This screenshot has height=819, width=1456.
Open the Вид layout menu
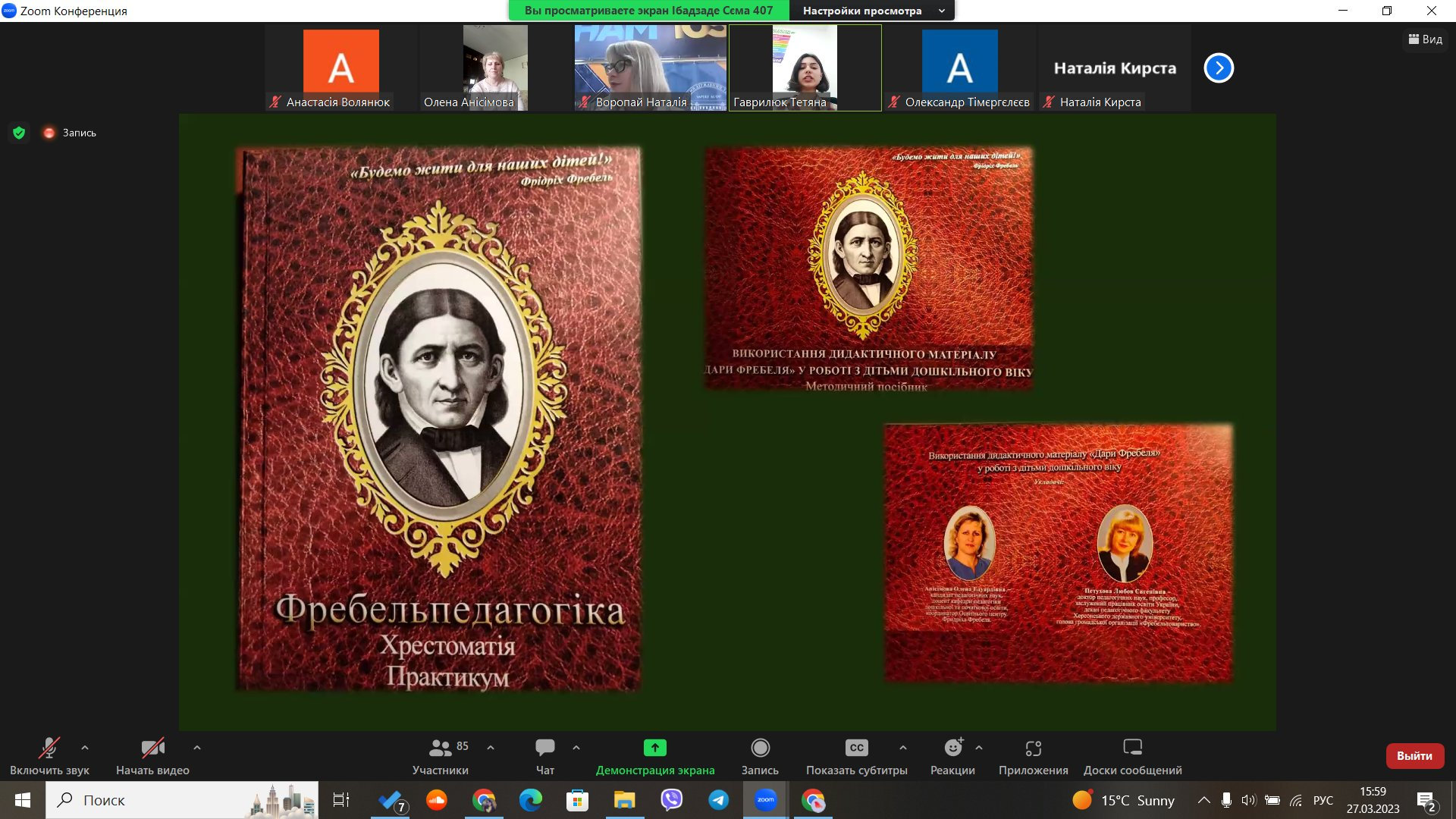point(1425,39)
